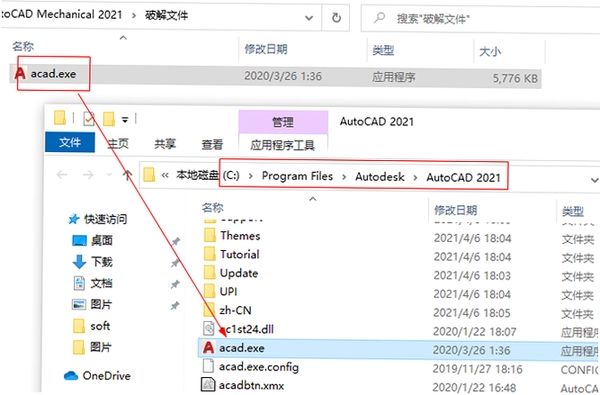Switch to the 查看 ribbon tab
The width and height of the screenshot is (600, 395).
coord(212,145)
